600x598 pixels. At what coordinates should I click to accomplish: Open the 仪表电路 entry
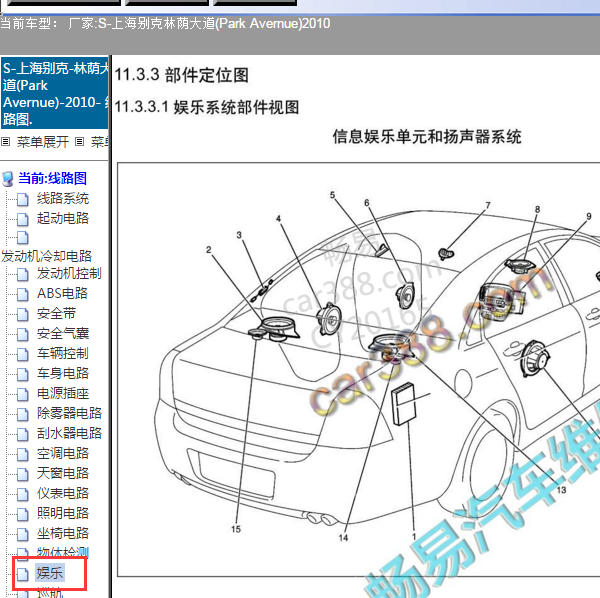(x=63, y=493)
